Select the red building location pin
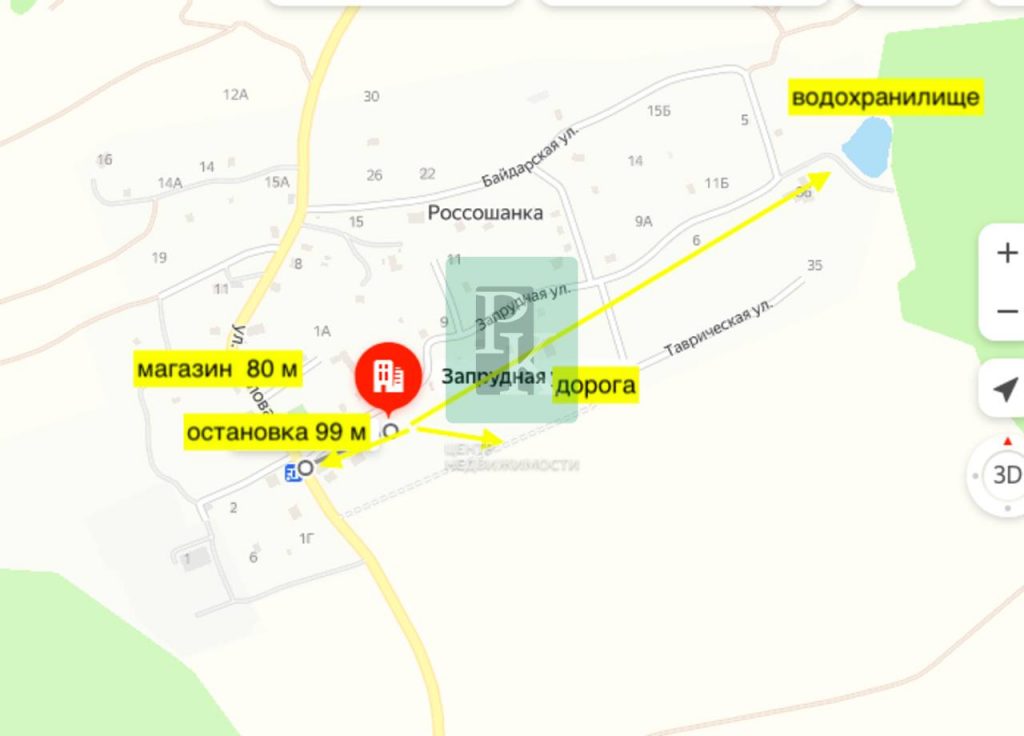 [389, 379]
